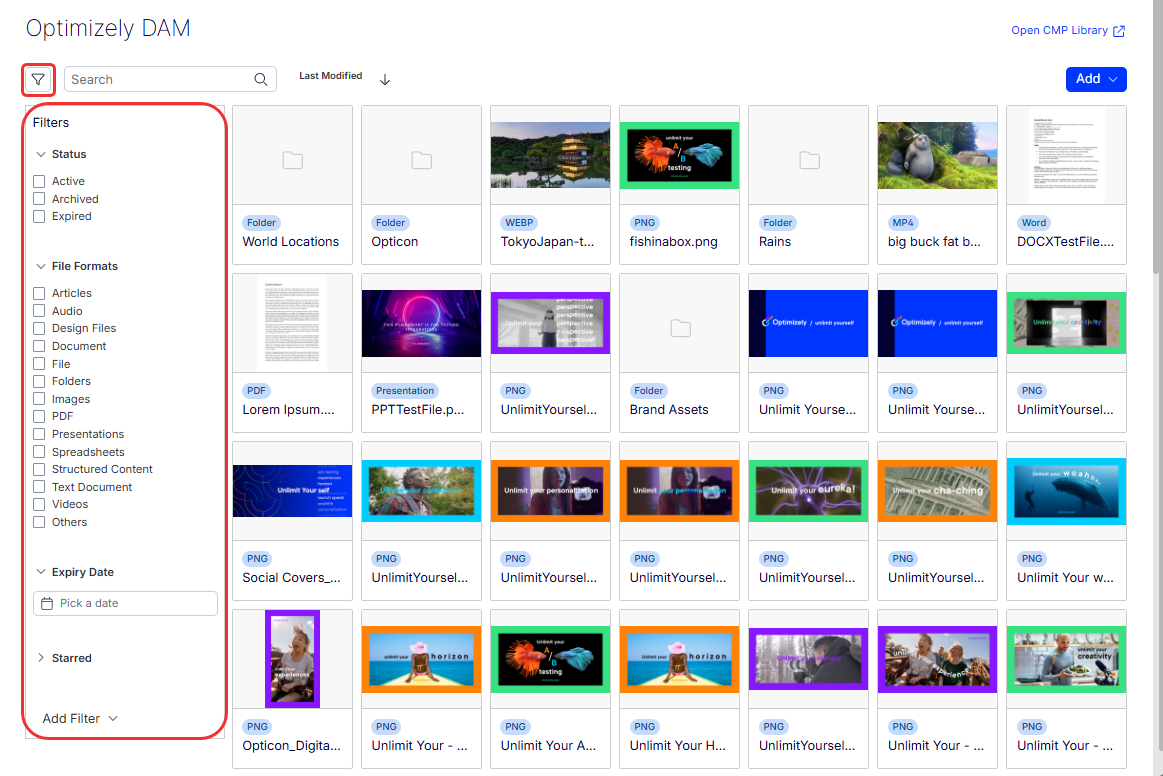Open the World Locations folder icon

[x=292, y=160]
